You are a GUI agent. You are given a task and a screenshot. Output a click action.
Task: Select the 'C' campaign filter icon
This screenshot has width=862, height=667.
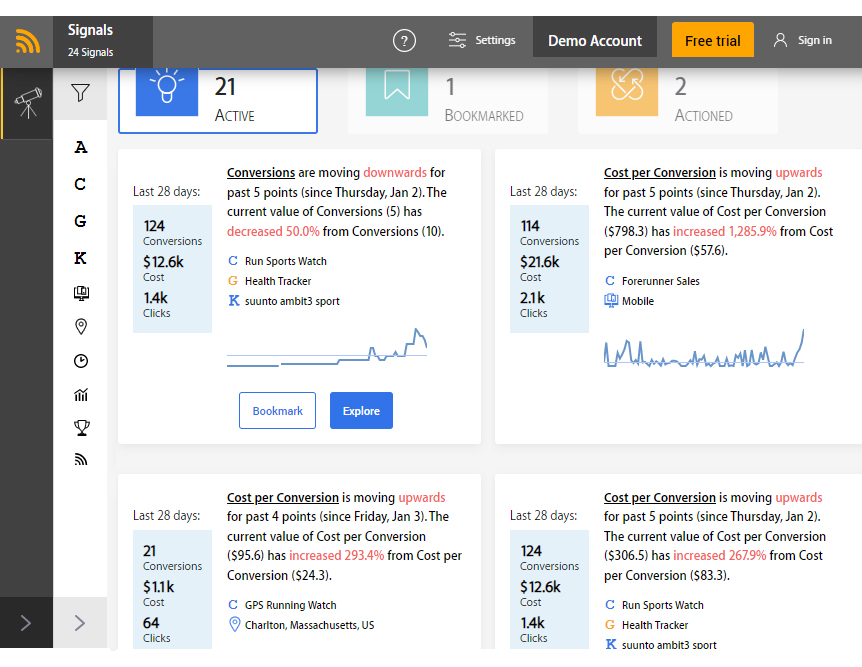pos(80,184)
